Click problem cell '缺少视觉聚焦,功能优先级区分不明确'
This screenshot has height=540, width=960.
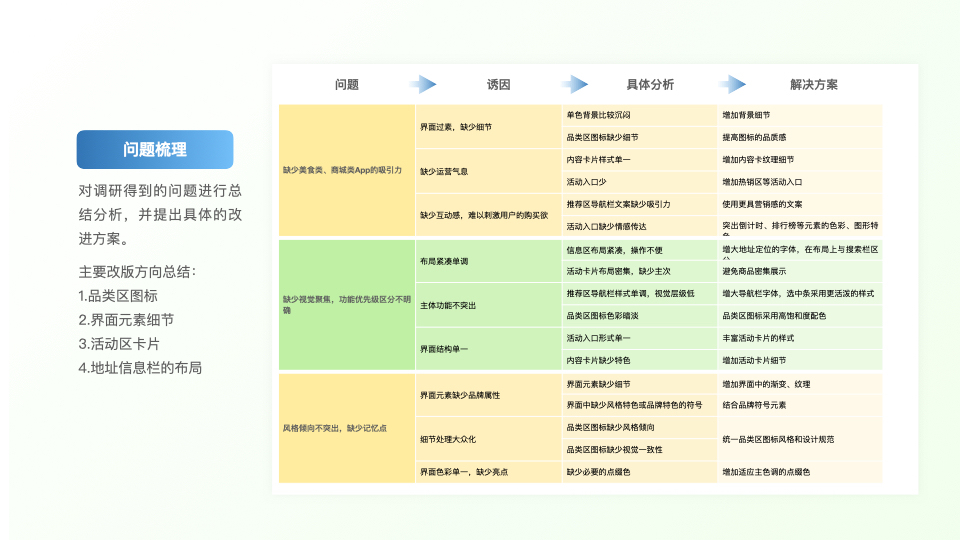coord(347,305)
